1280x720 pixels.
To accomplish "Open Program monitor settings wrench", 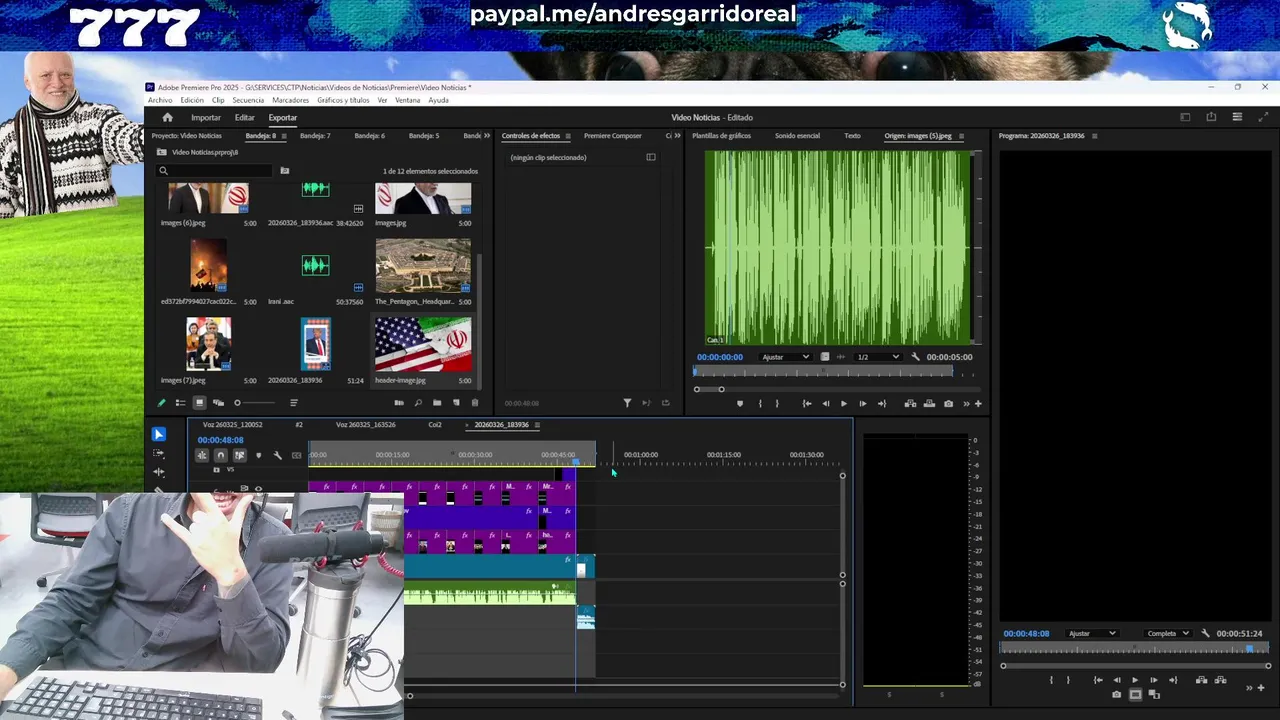I will click(x=1205, y=633).
